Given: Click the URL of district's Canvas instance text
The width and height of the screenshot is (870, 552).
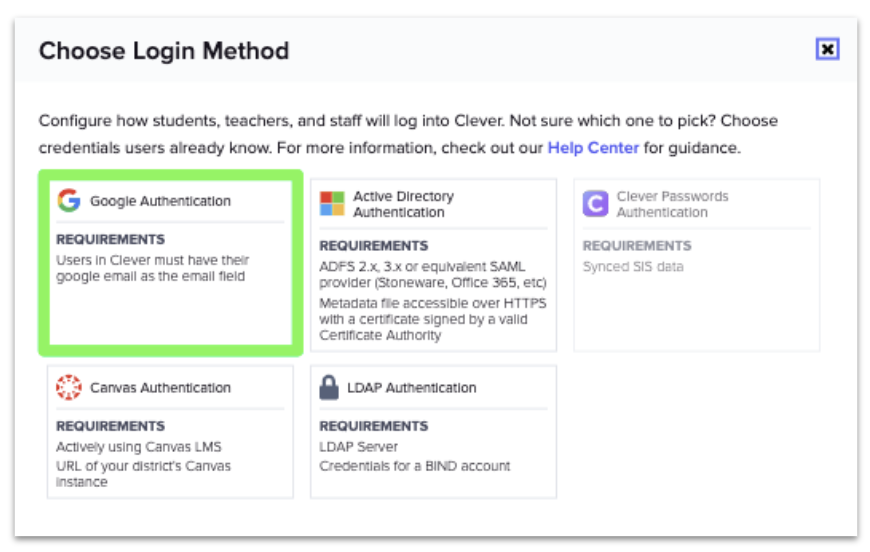Looking at the screenshot, I should point(143,474).
